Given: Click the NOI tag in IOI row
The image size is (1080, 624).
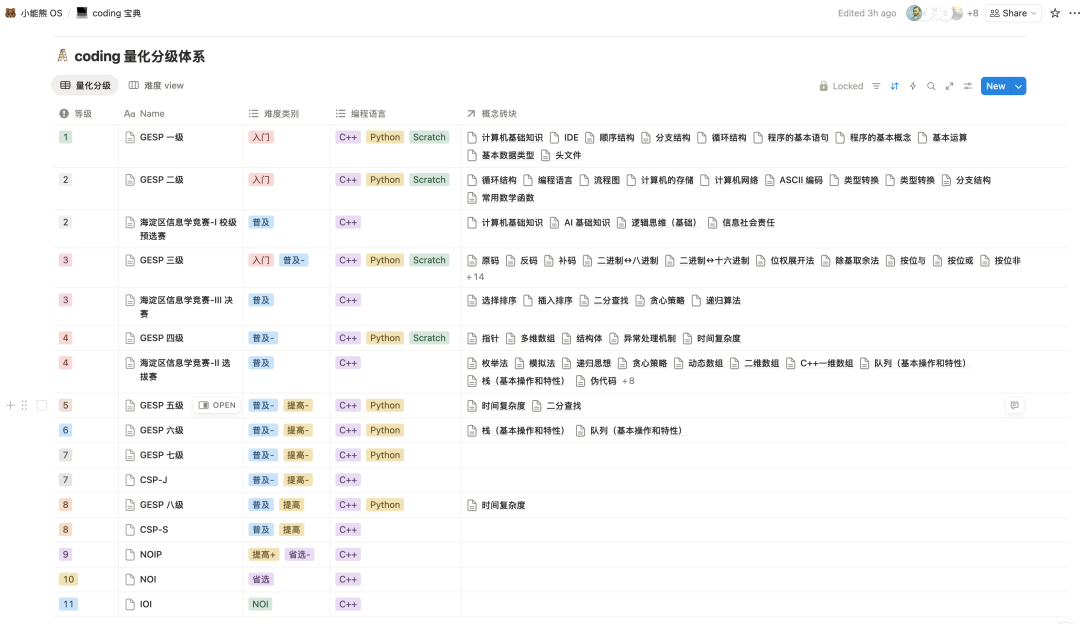Looking at the screenshot, I should pos(260,604).
